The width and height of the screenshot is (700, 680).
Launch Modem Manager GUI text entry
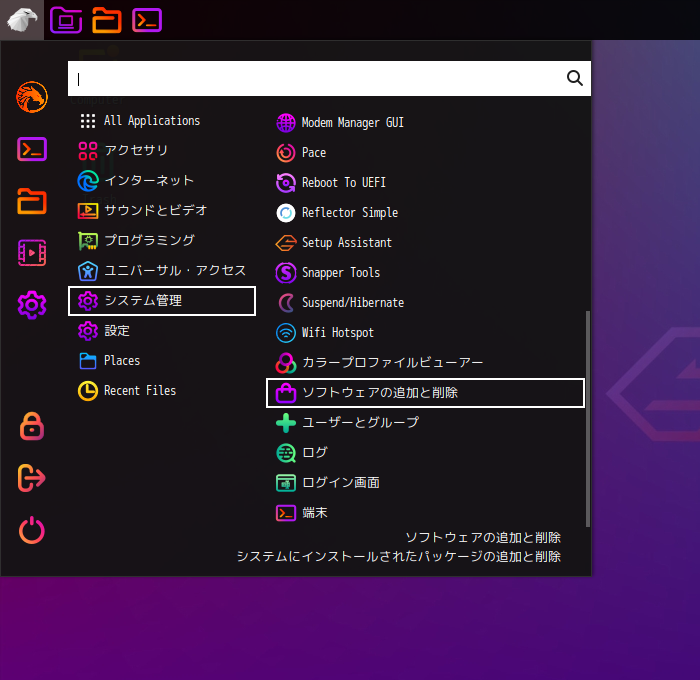352,123
